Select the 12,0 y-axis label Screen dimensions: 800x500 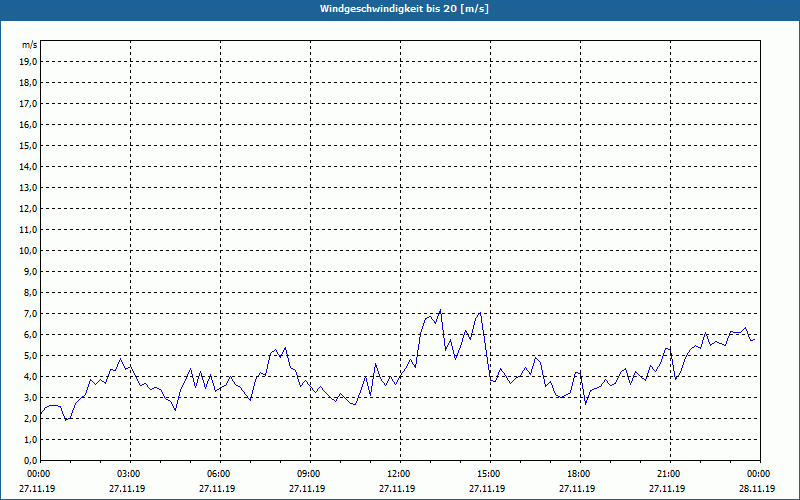coord(28,209)
